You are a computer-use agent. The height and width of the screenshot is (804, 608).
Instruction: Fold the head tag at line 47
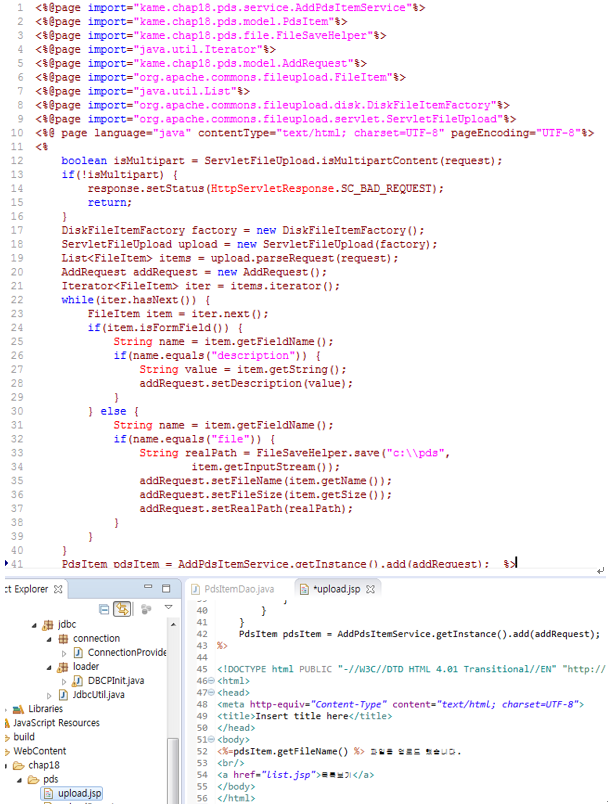(211, 693)
